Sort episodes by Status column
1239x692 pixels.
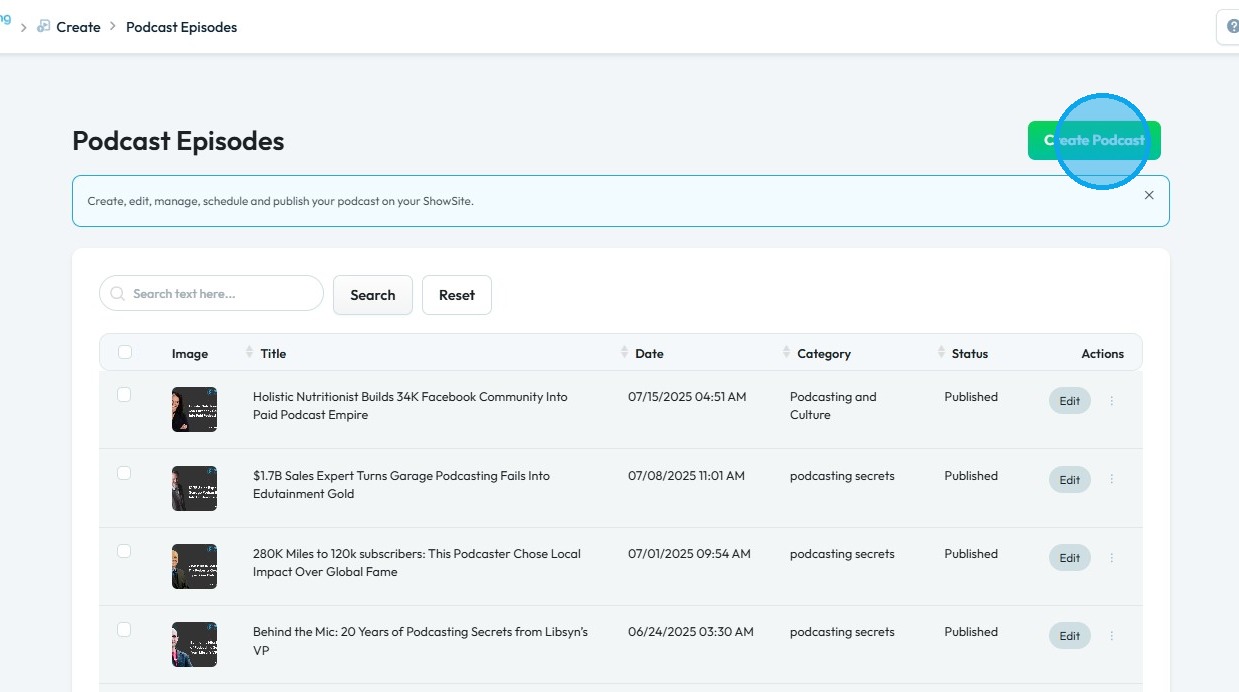click(x=942, y=353)
